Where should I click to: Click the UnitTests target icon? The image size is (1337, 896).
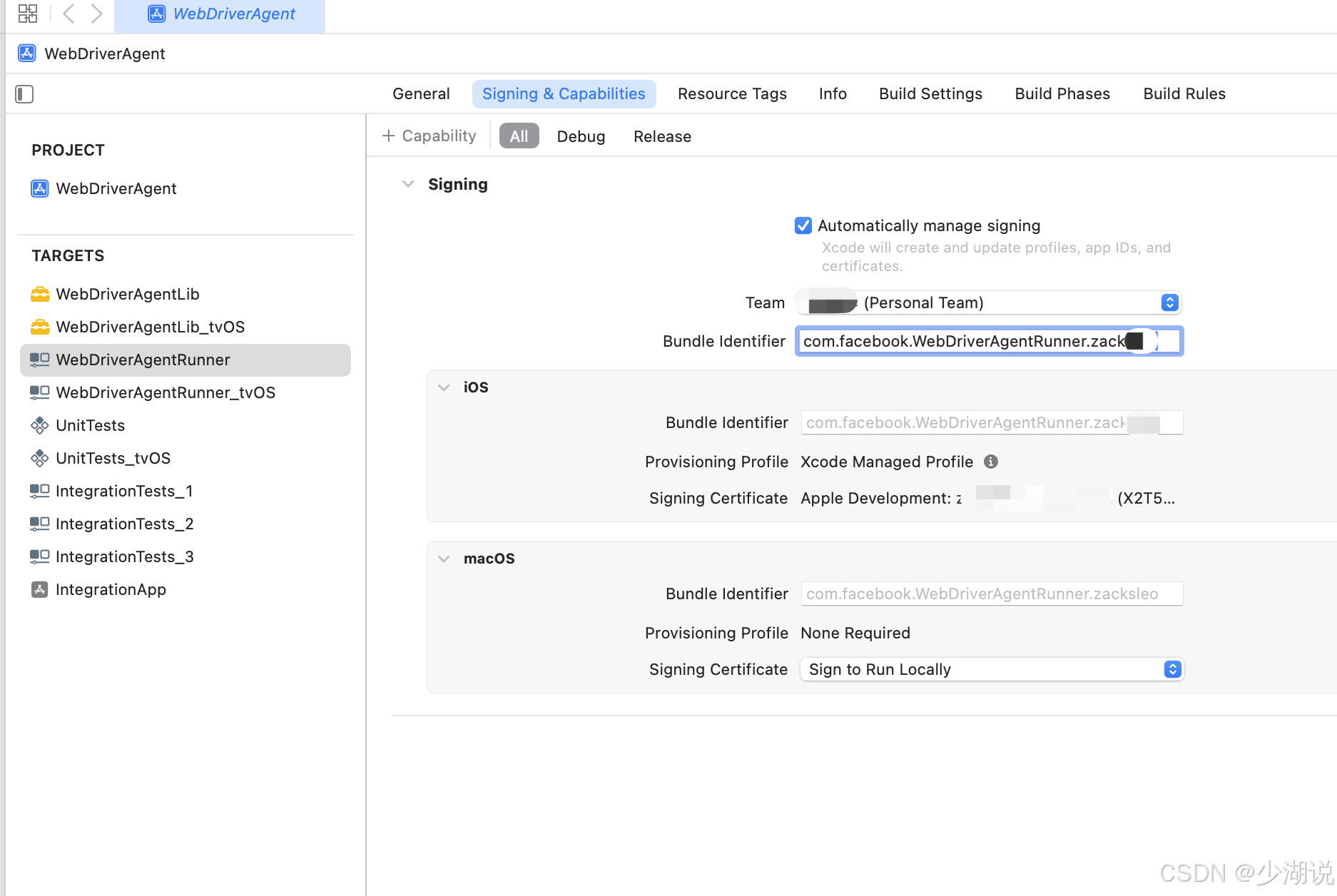pos(40,425)
